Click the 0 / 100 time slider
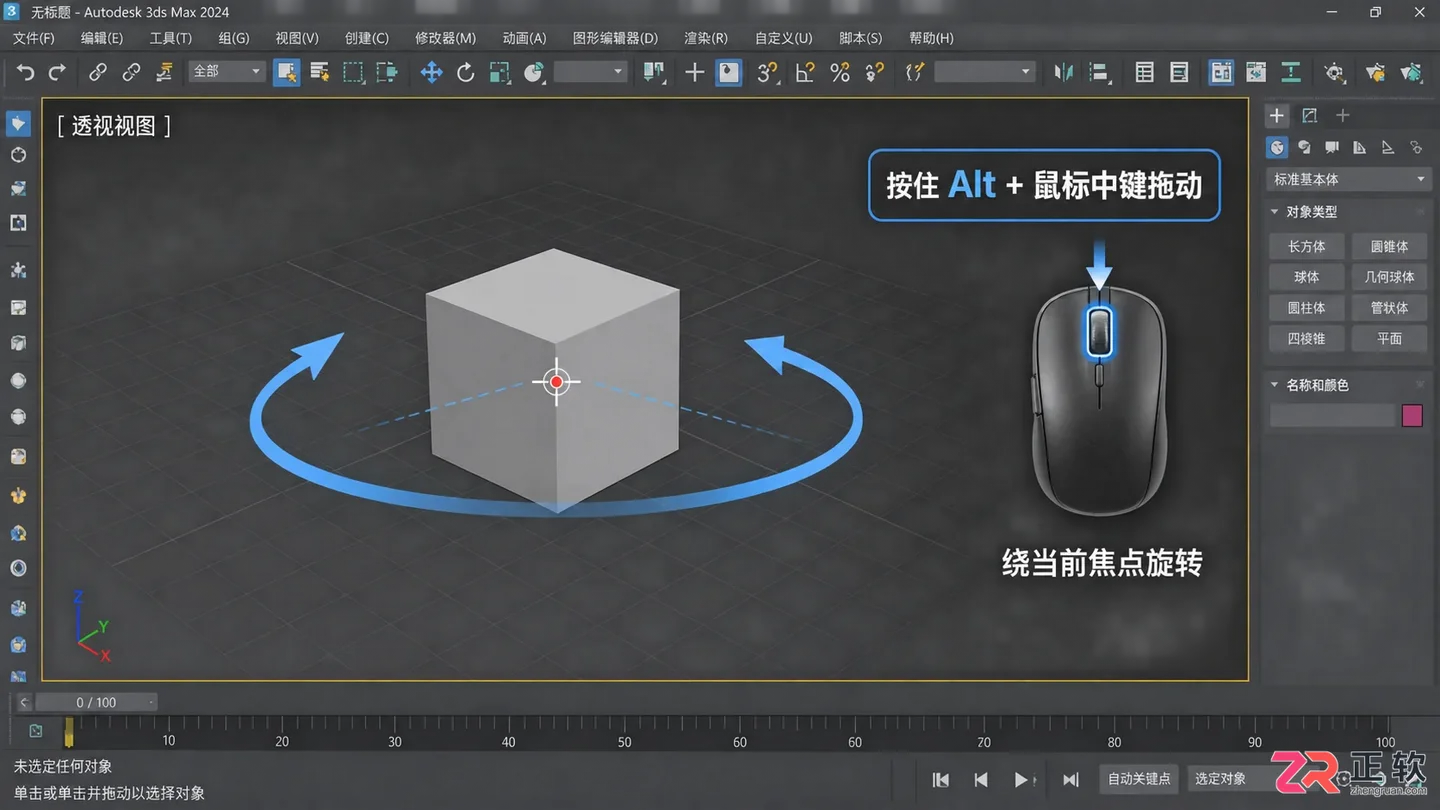Image resolution: width=1440 pixels, height=810 pixels. click(x=97, y=702)
